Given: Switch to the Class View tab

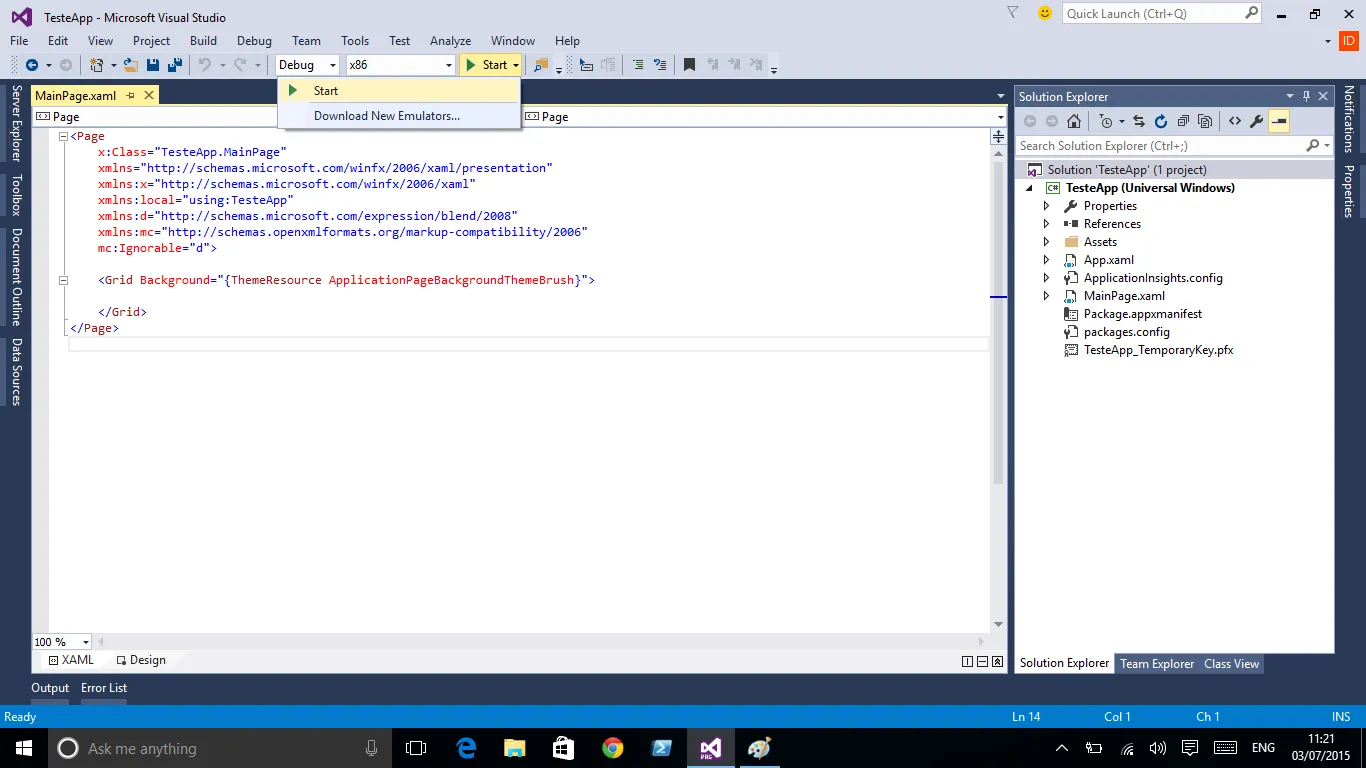Looking at the screenshot, I should point(1231,664).
